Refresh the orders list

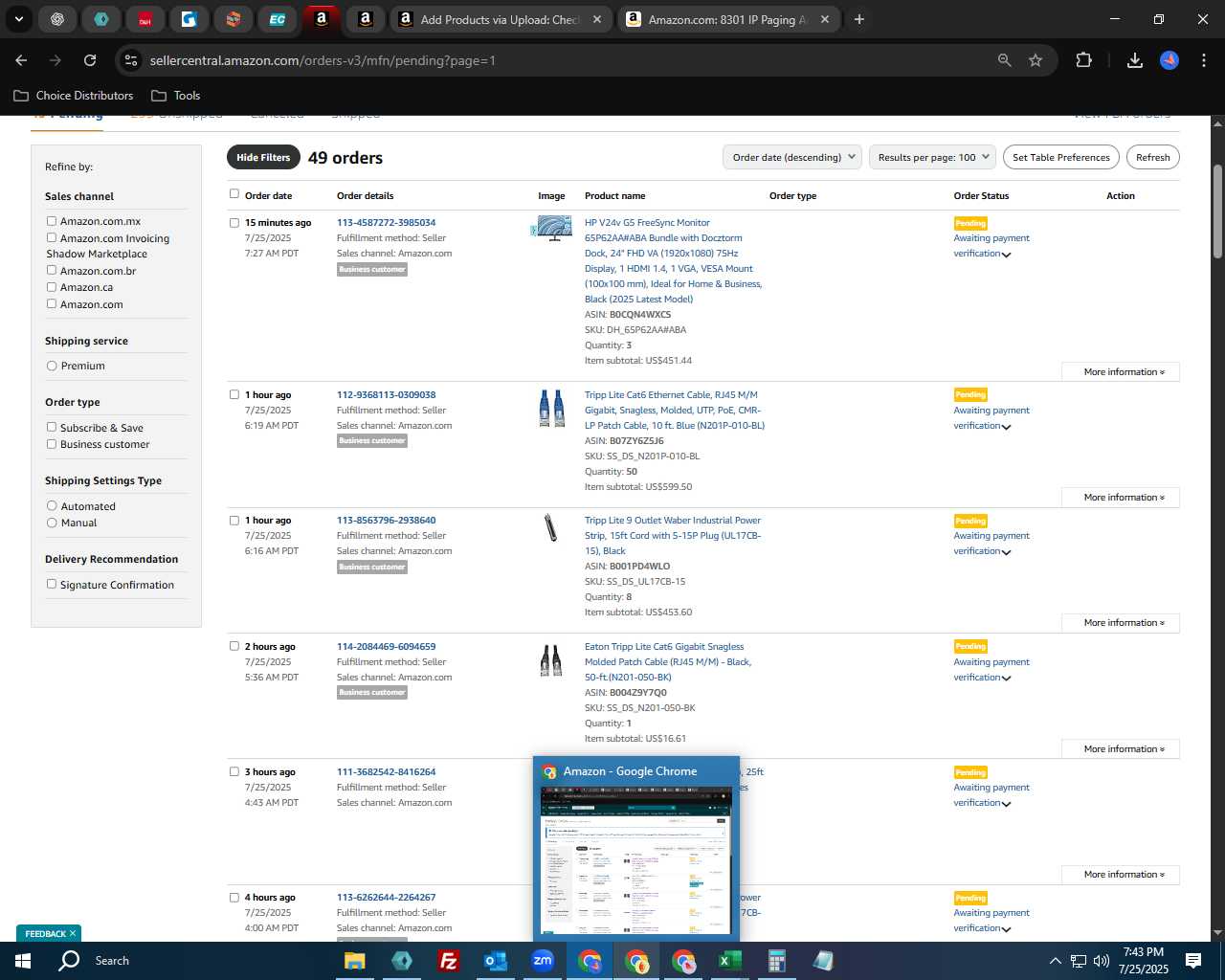[x=1152, y=158]
